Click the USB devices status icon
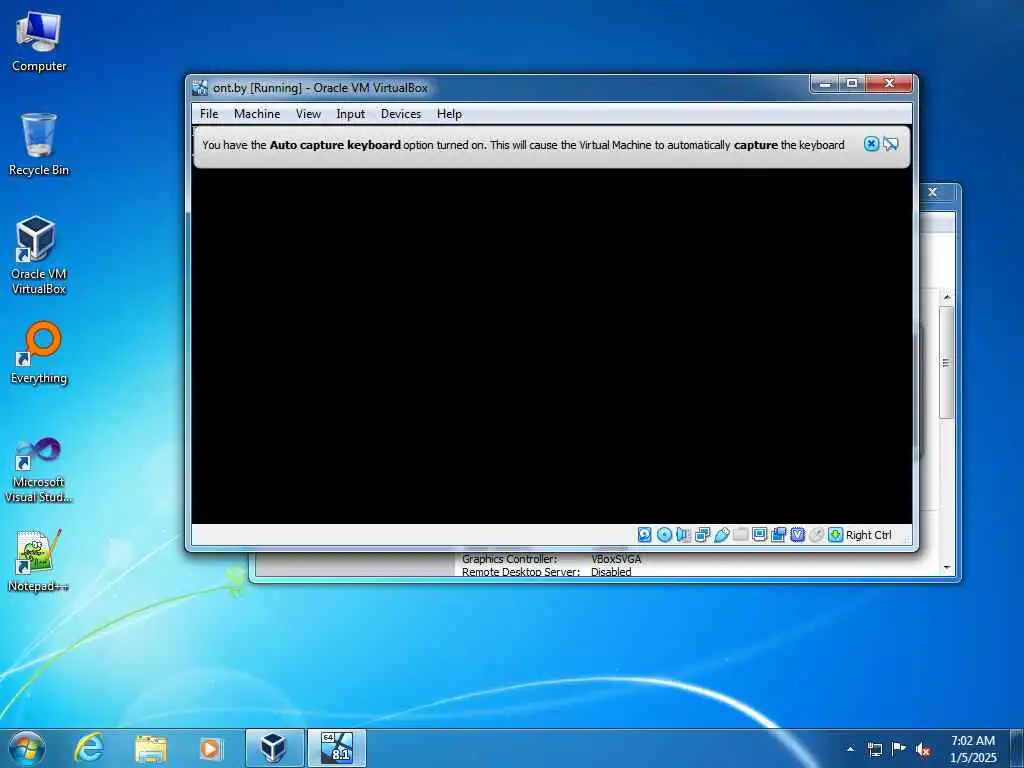1024x768 pixels. tap(722, 535)
